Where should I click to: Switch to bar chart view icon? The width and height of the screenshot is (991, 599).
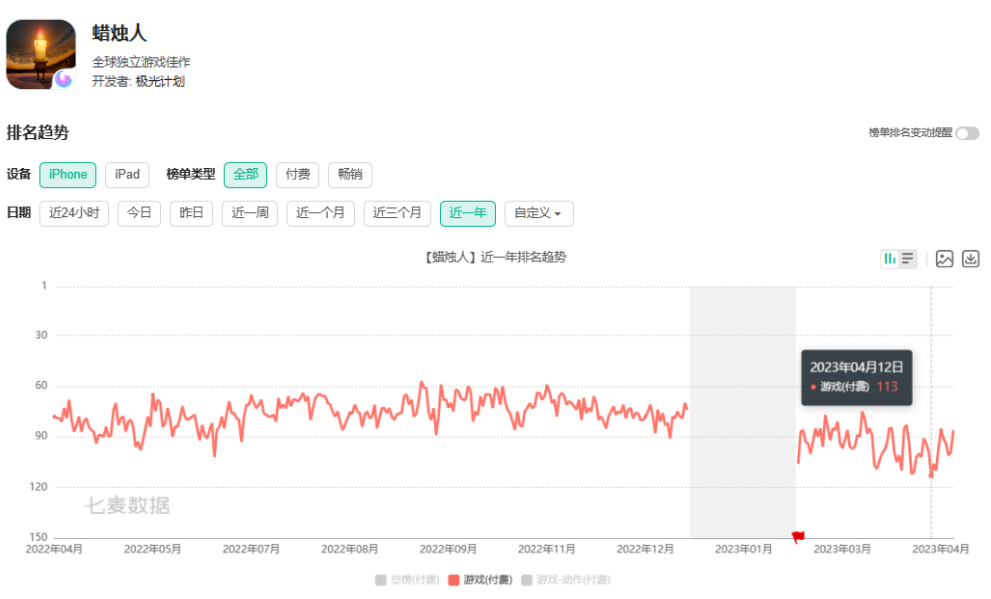pyautogui.click(x=890, y=258)
